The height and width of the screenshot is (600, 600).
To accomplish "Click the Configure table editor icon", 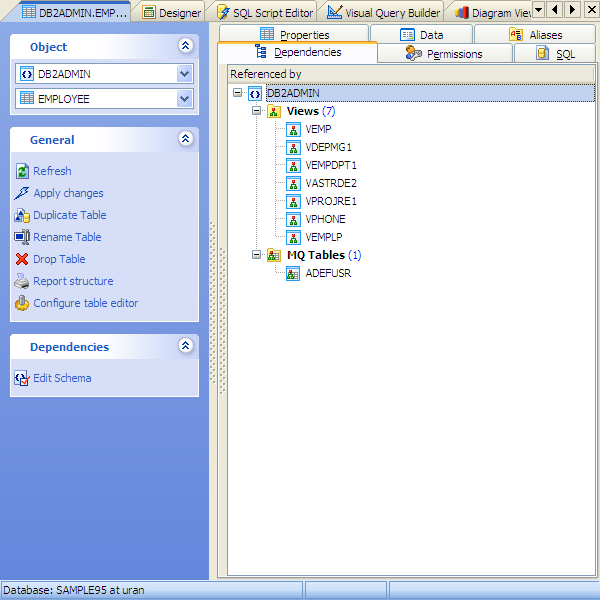I will [x=22, y=303].
